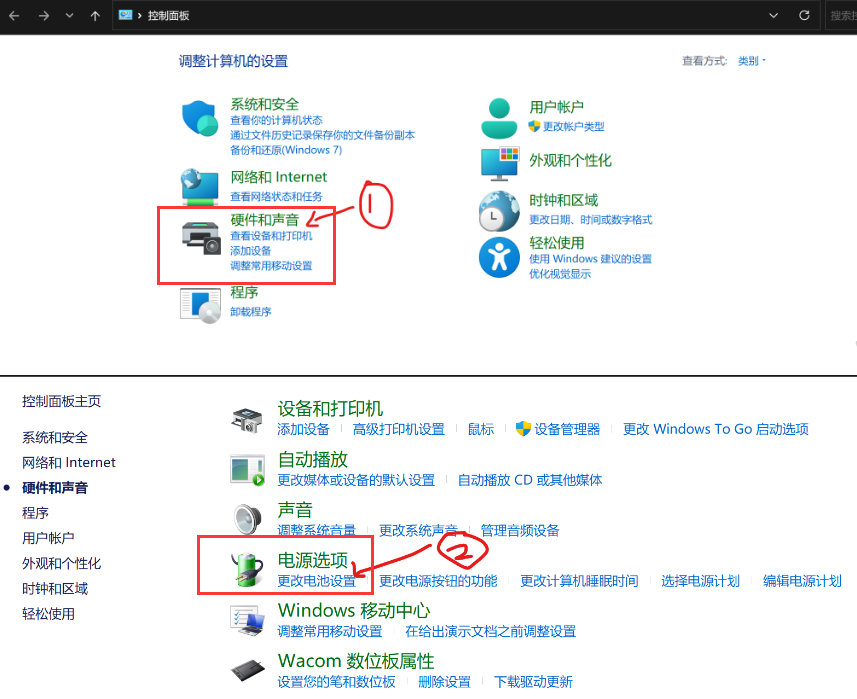Click the 硬件和声音 printer icon
Image resolution: width=857 pixels, height=699 pixels.
199,237
